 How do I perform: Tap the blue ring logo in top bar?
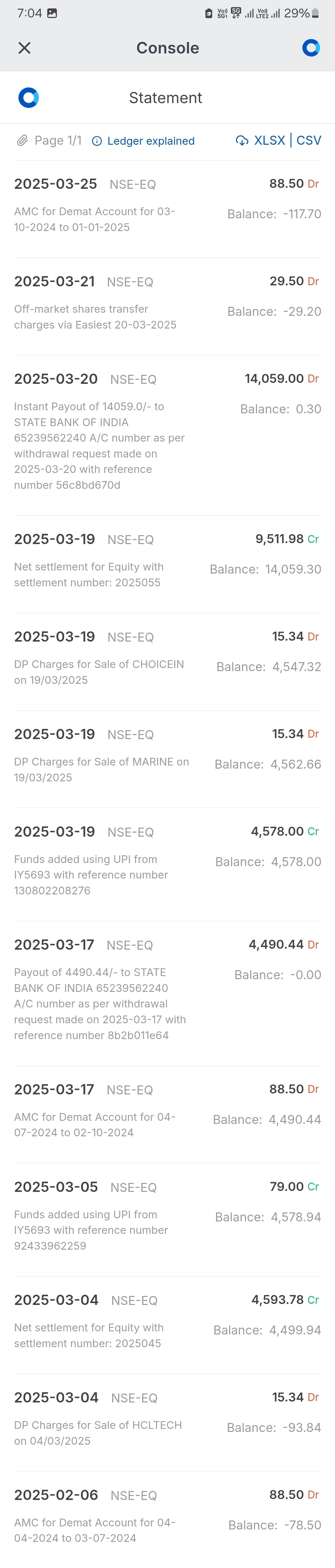311,48
